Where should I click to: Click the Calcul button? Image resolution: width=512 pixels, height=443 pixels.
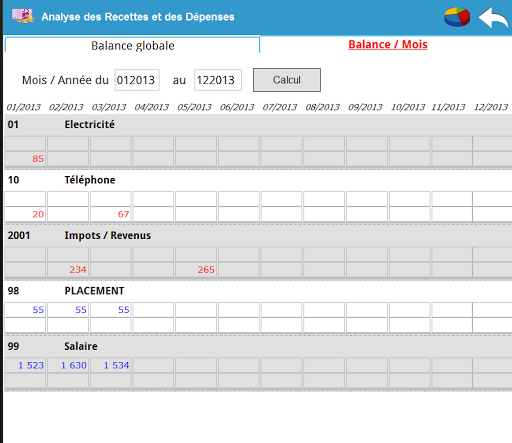coord(287,80)
